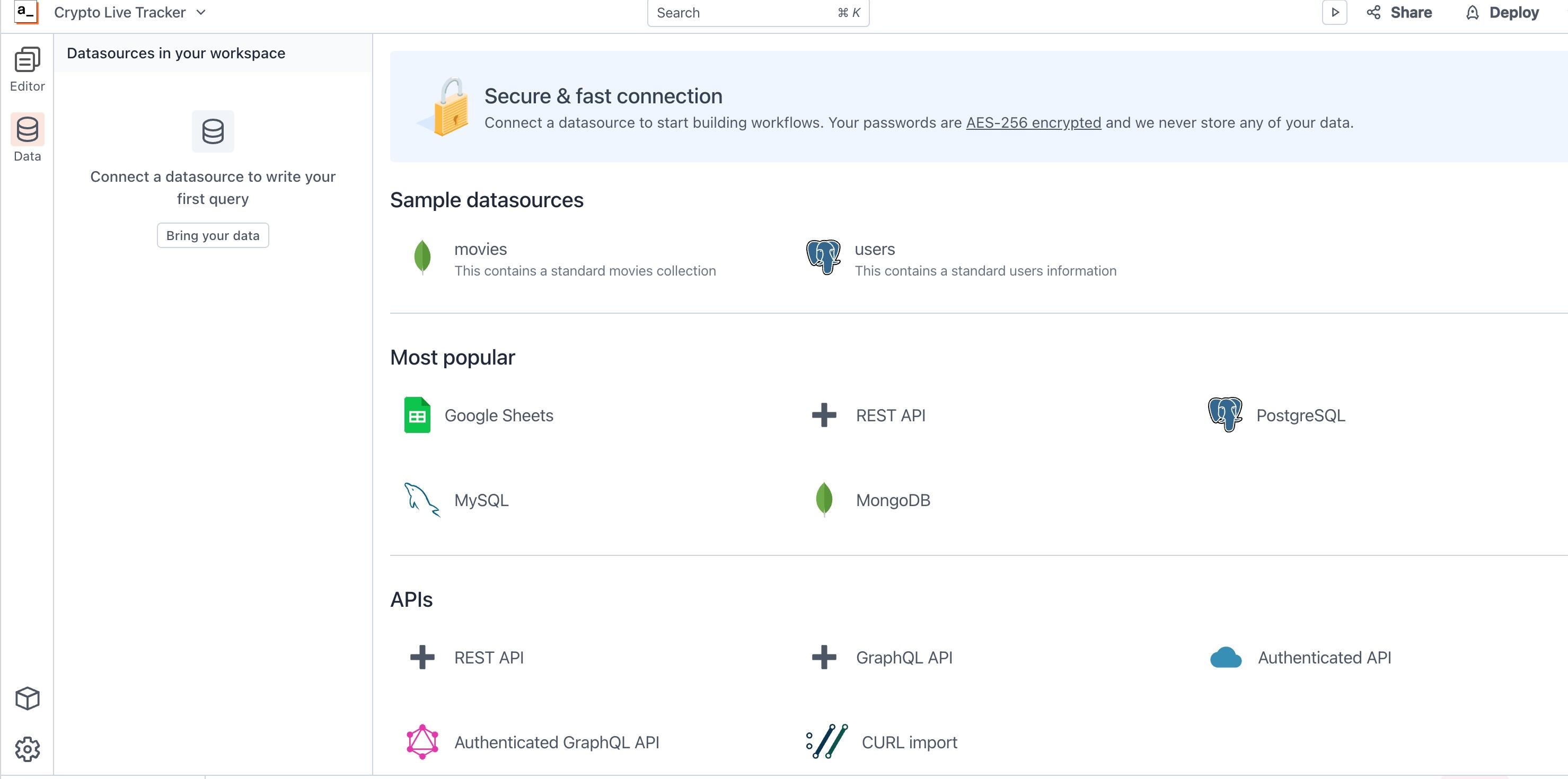Screen dimensions: 1568x779
Task: Click the Share button
Action: [x=1399, y=13]
